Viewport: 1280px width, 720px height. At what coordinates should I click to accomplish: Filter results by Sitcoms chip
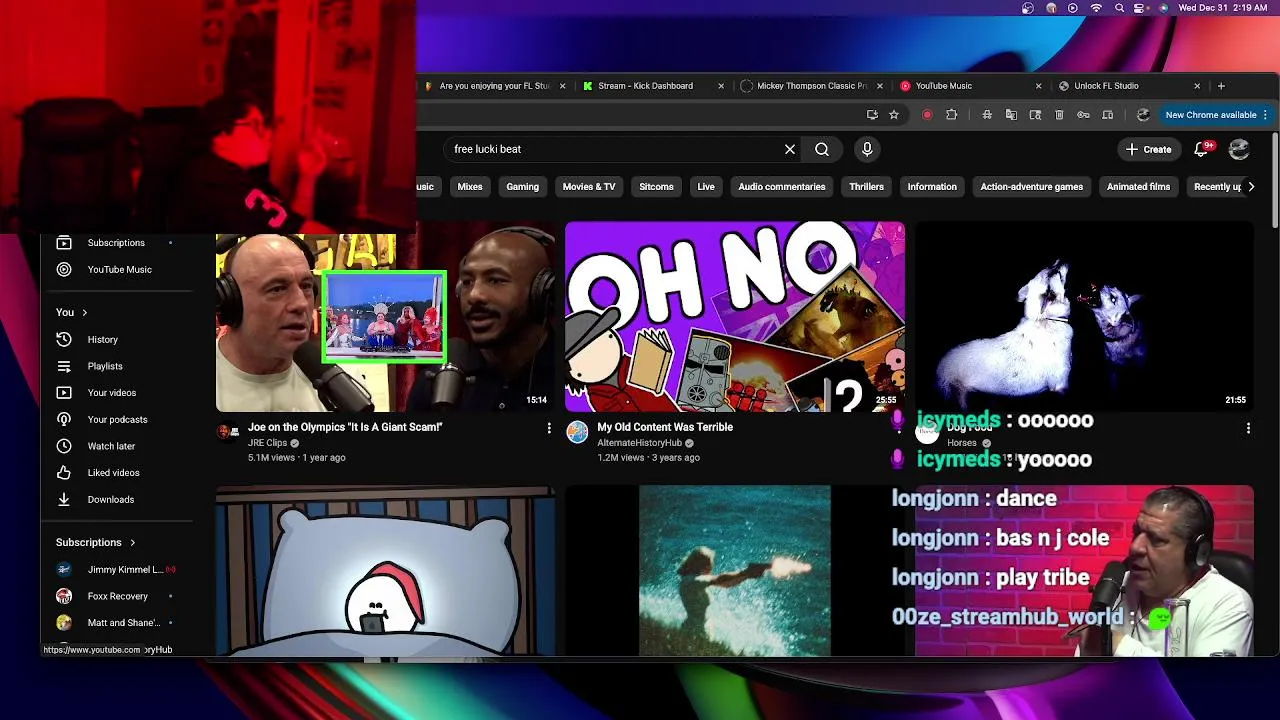coord(657,187)
